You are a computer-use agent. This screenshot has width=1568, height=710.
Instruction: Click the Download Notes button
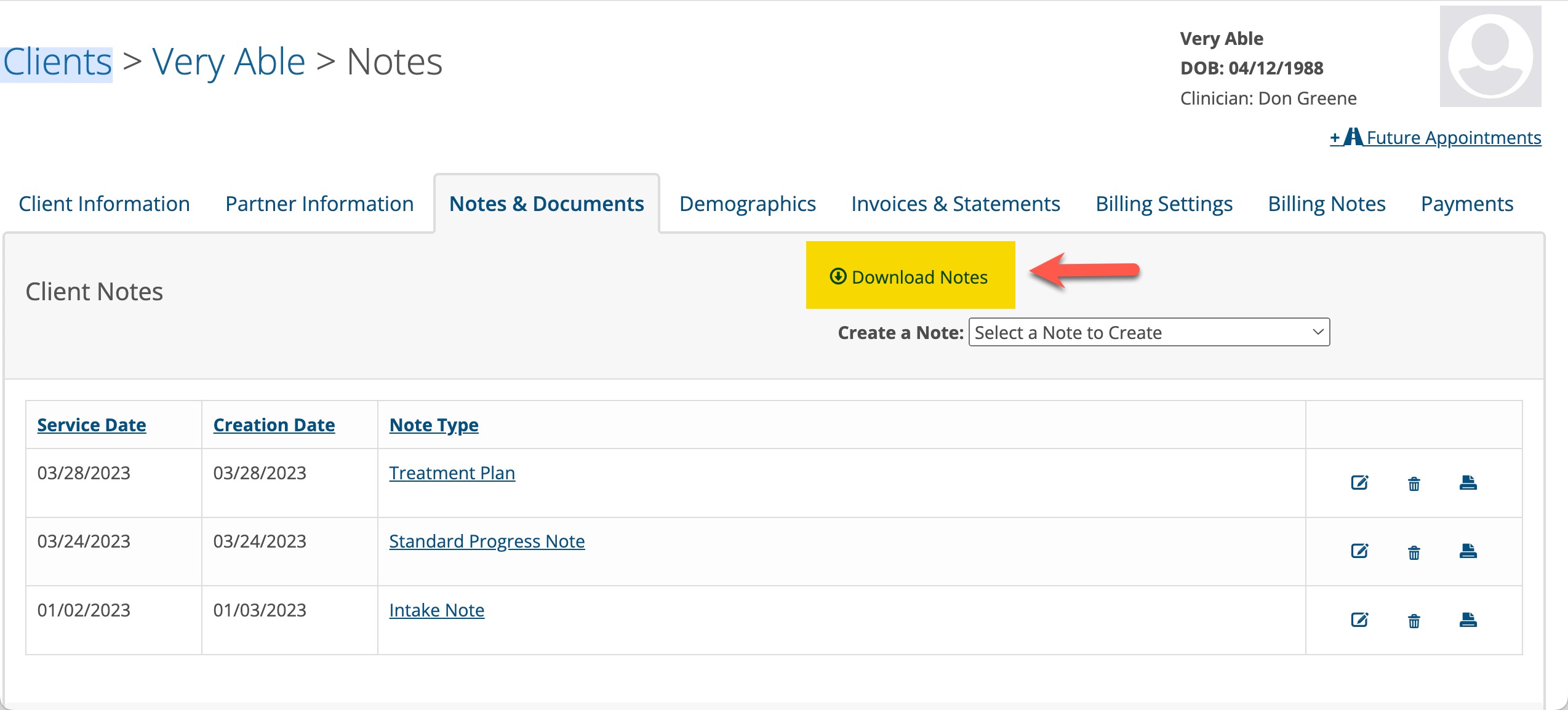[x=910, y=276]
